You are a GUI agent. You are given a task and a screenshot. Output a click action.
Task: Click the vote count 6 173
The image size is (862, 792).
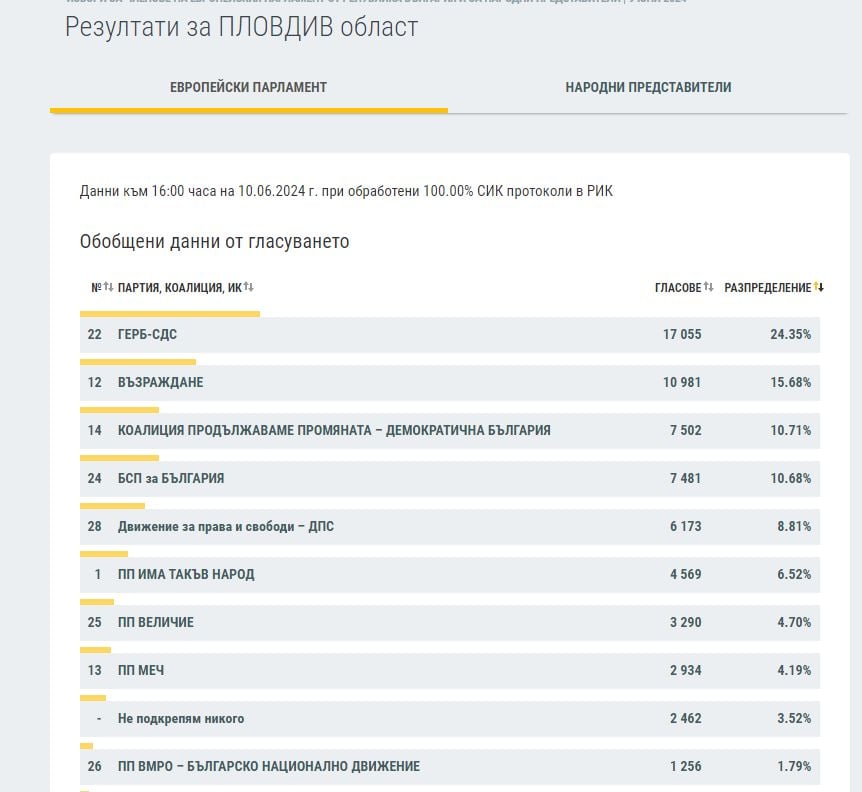(x=686, y=527)
